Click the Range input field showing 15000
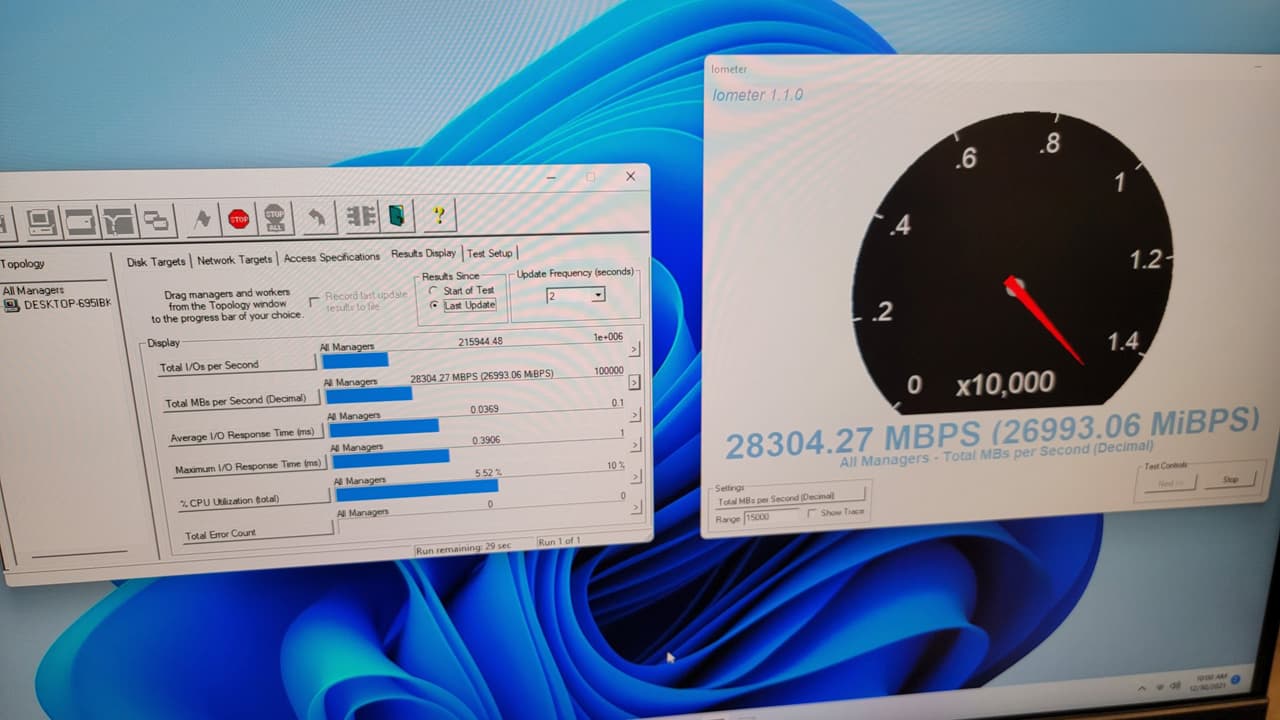 (x=772, y=518)
